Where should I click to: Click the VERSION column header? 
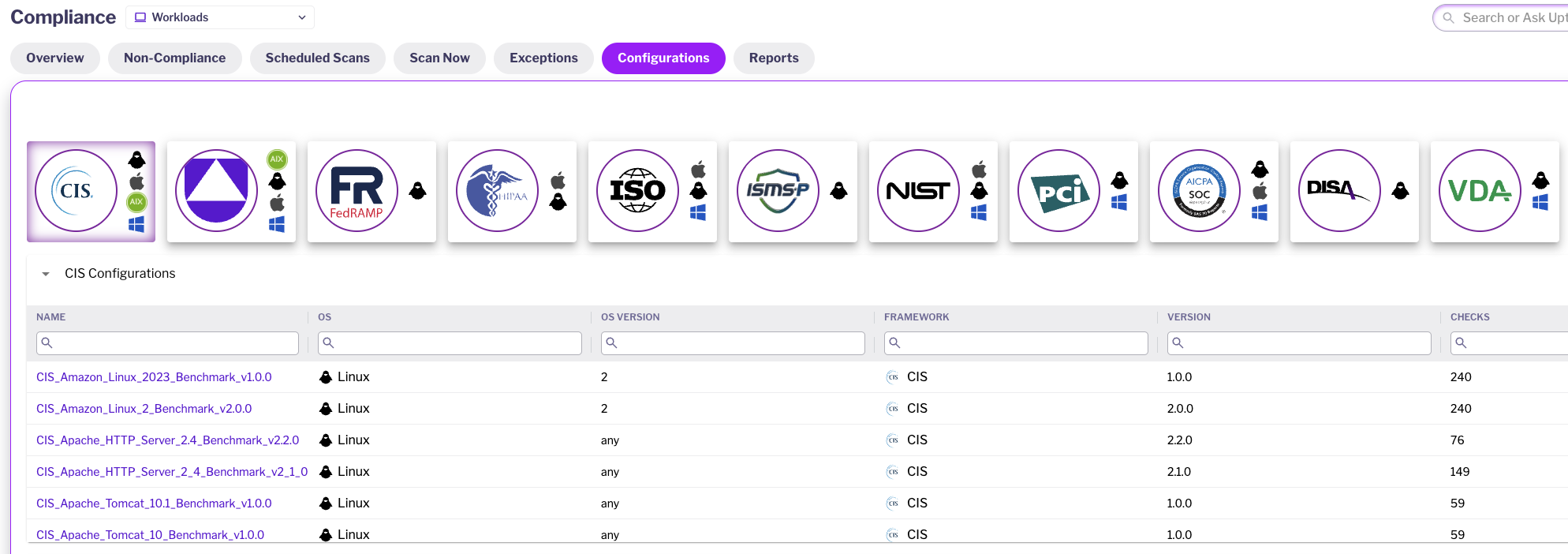click(1189, 317)
